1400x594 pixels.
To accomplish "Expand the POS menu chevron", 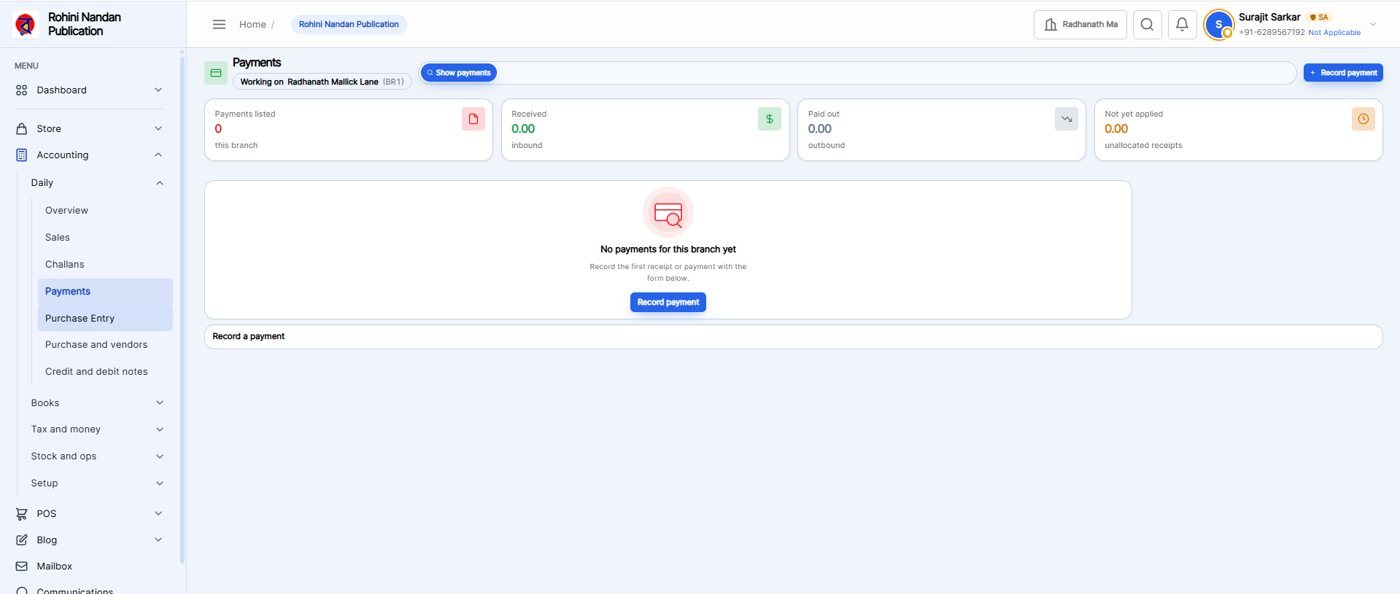I will point(158,514).
